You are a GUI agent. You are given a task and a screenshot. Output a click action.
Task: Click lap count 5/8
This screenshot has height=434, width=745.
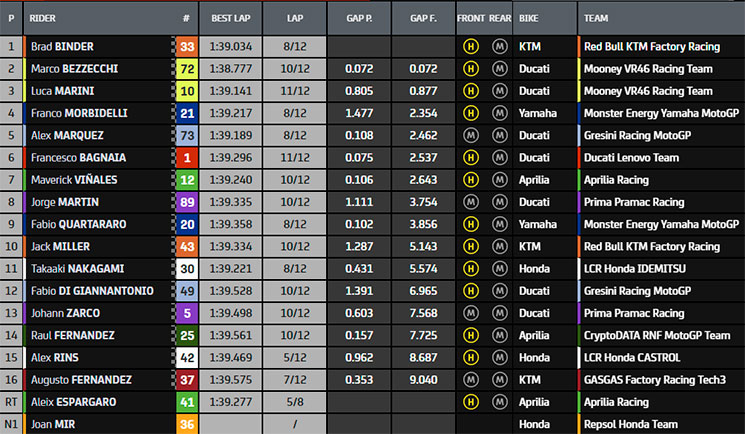coord(295,402)
